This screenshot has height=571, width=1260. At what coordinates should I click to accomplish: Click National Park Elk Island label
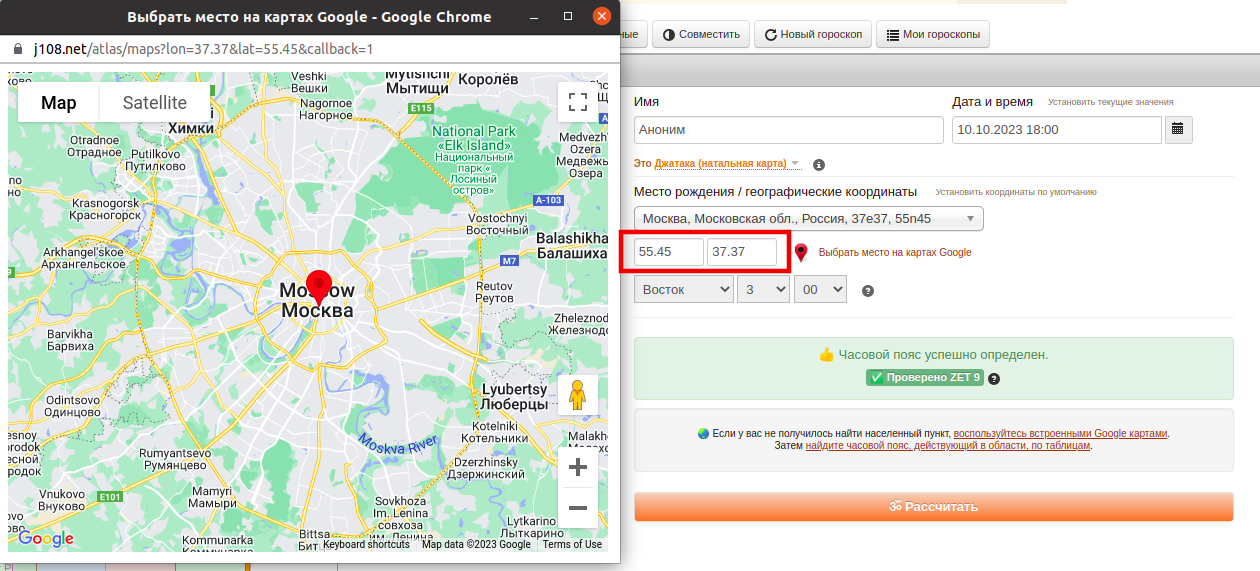click(474, 160)
